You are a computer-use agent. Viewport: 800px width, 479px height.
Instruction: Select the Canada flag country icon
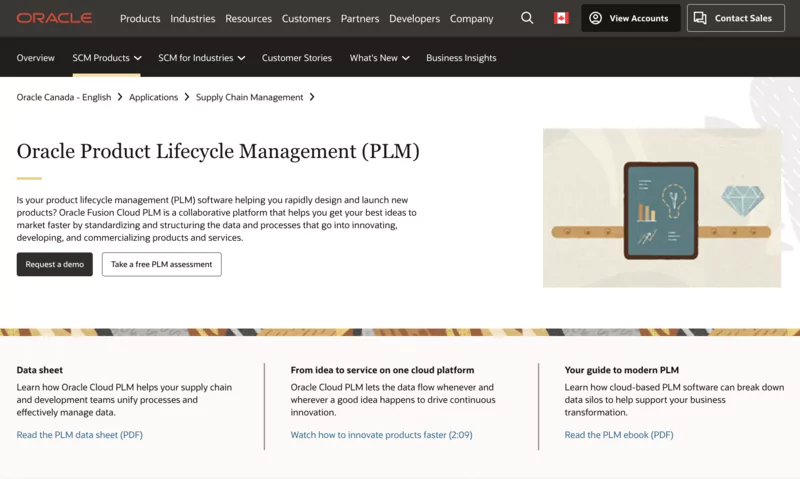pyautogui.click(x=561, y=18)
